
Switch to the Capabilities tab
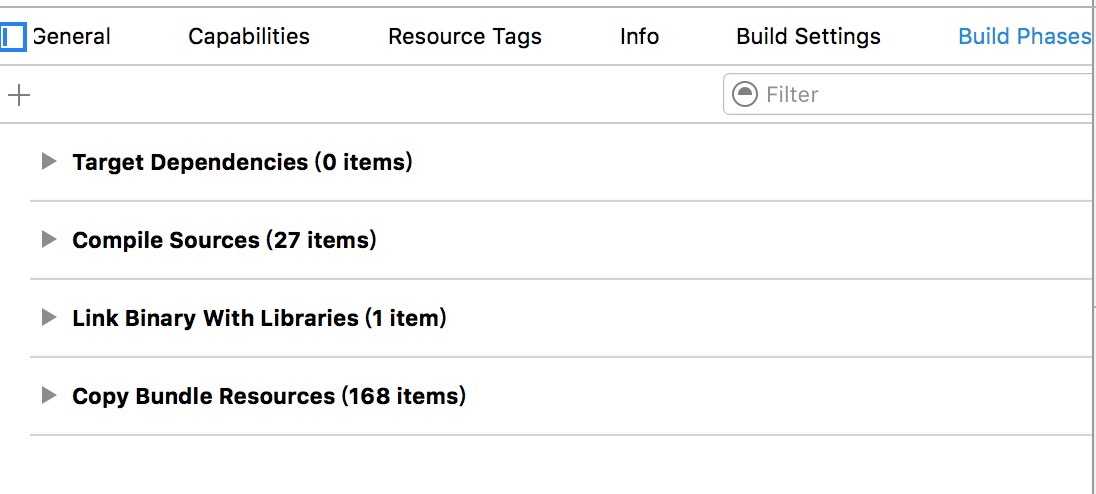point(249,36)
